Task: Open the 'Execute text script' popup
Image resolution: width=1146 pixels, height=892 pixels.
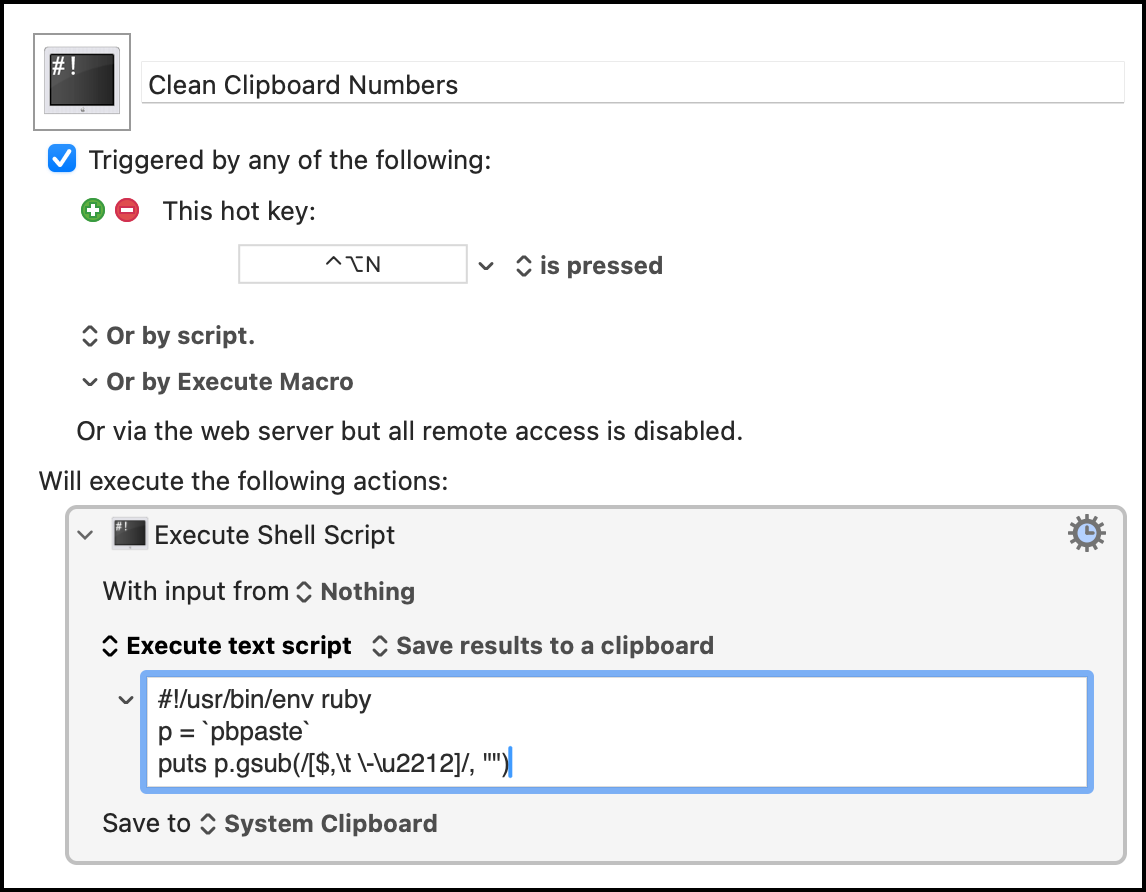Action: coord(227,646)
